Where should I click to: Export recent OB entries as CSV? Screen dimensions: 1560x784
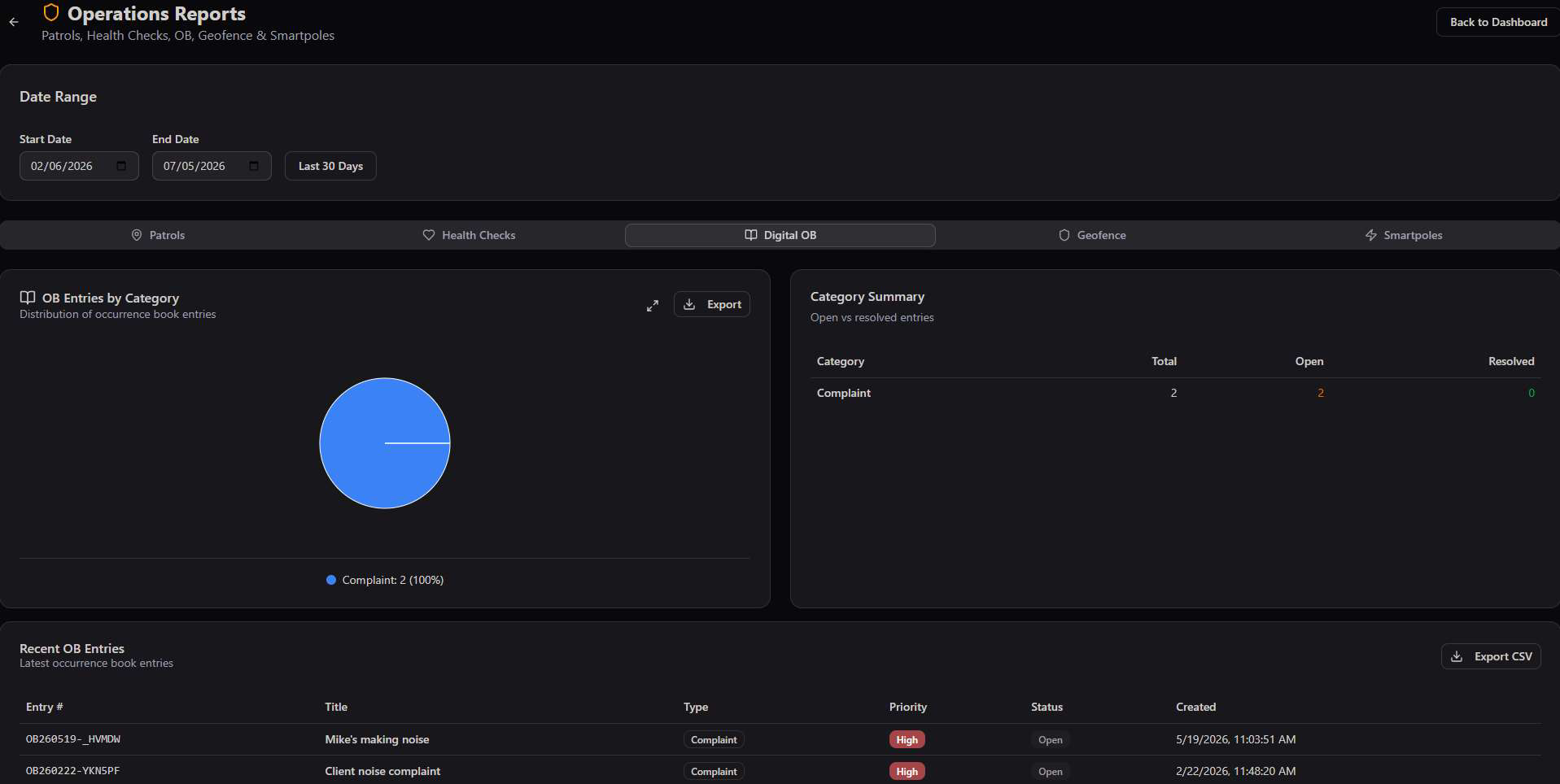point(1491,656)
